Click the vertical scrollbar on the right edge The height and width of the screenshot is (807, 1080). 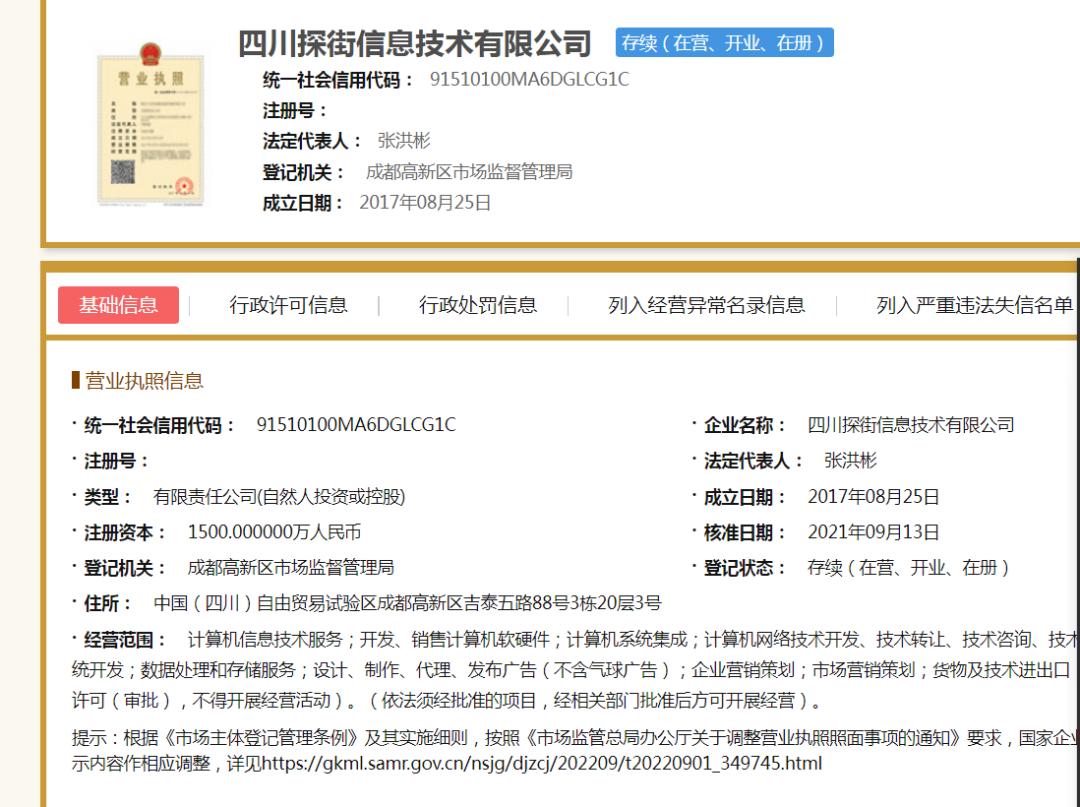click(x=1077, y=500)
